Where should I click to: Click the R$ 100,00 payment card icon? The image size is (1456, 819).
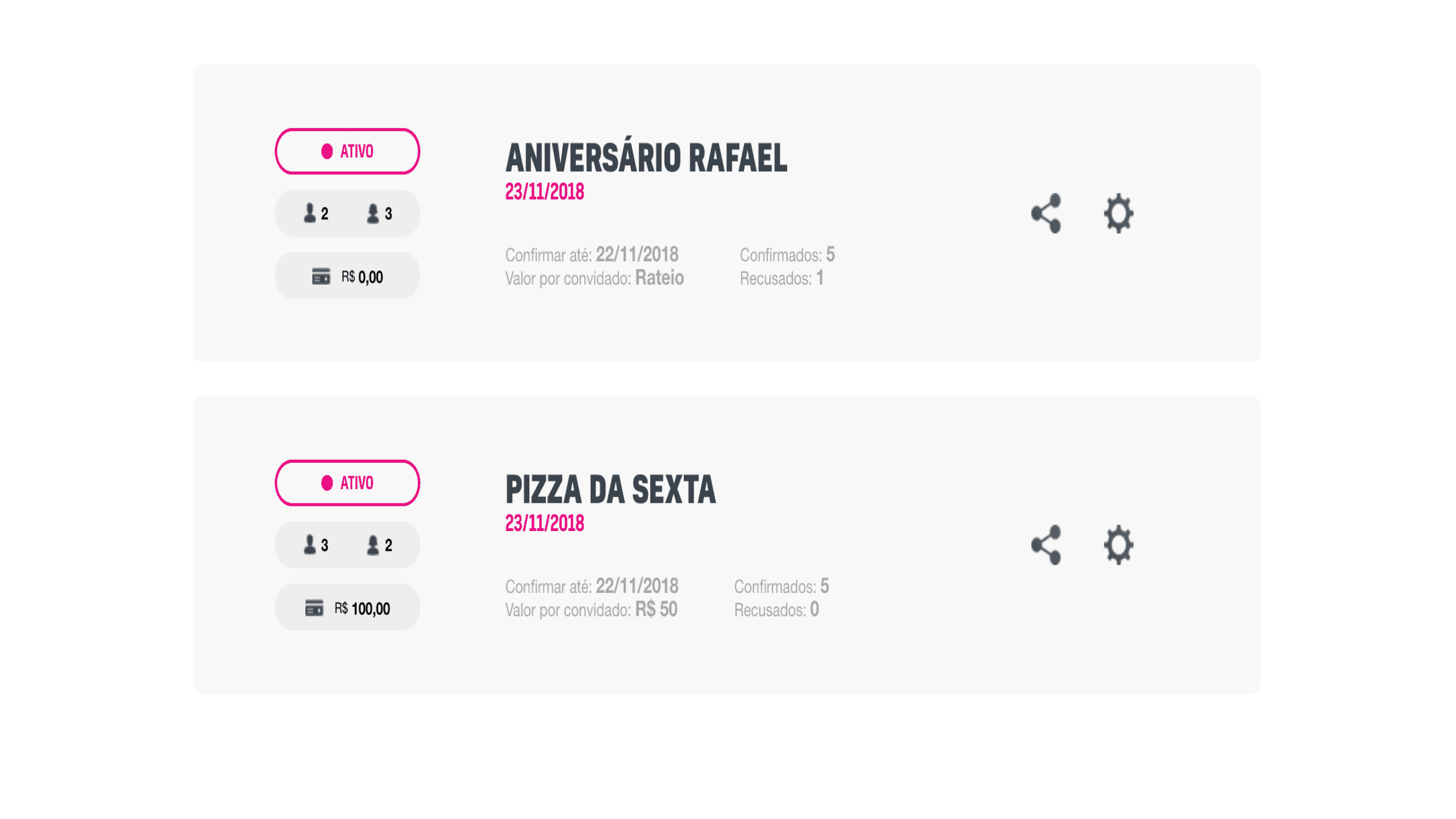click(314, 607)
